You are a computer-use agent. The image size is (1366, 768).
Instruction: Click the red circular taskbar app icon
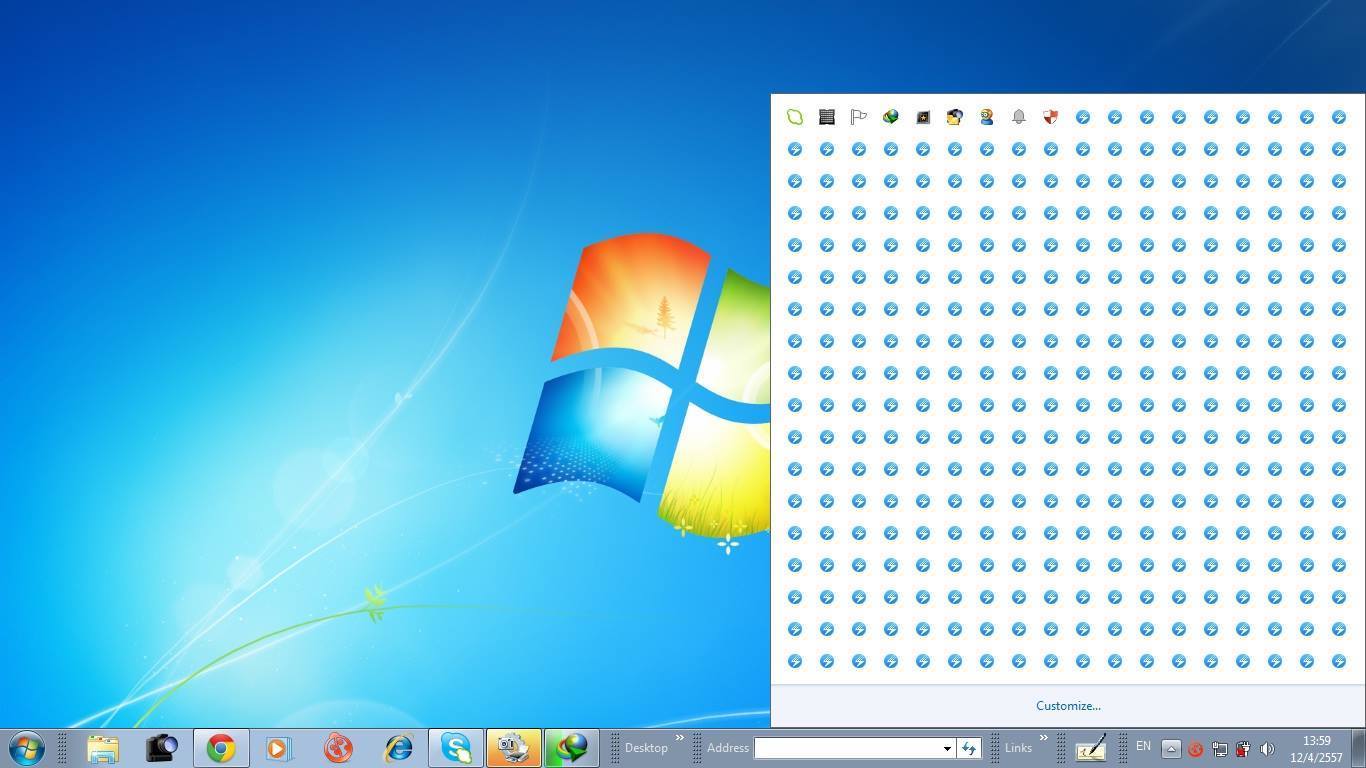coord(338,748)
